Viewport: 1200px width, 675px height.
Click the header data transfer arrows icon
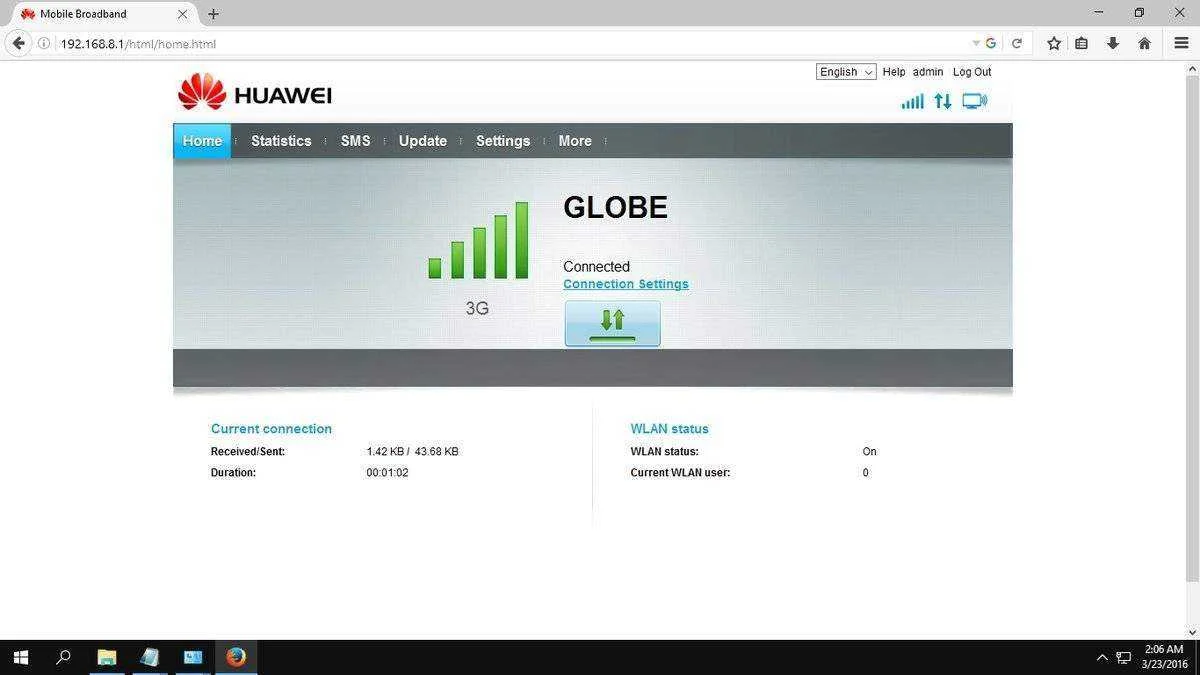[x=942, y=101]
